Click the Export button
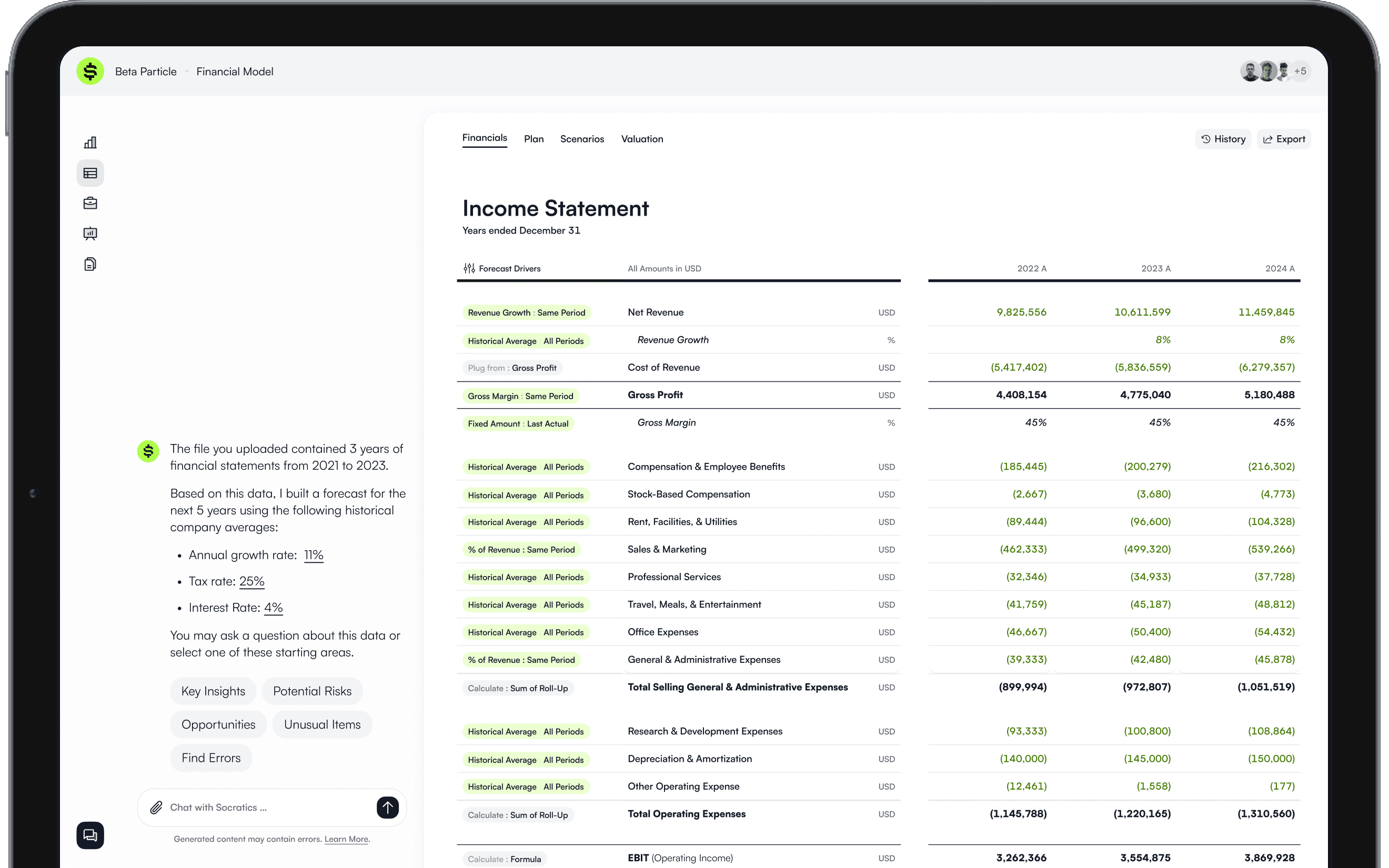Image resolution: width=1389 pixels, height=868 pixels. click(1283, 139)
